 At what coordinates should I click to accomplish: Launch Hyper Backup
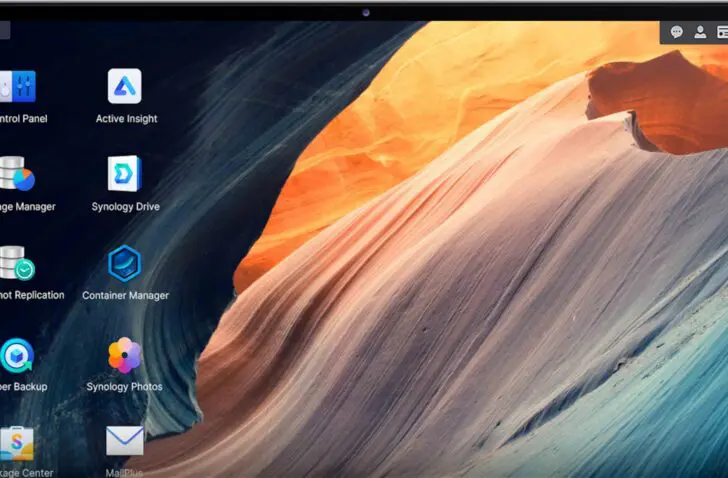(17, 355)
